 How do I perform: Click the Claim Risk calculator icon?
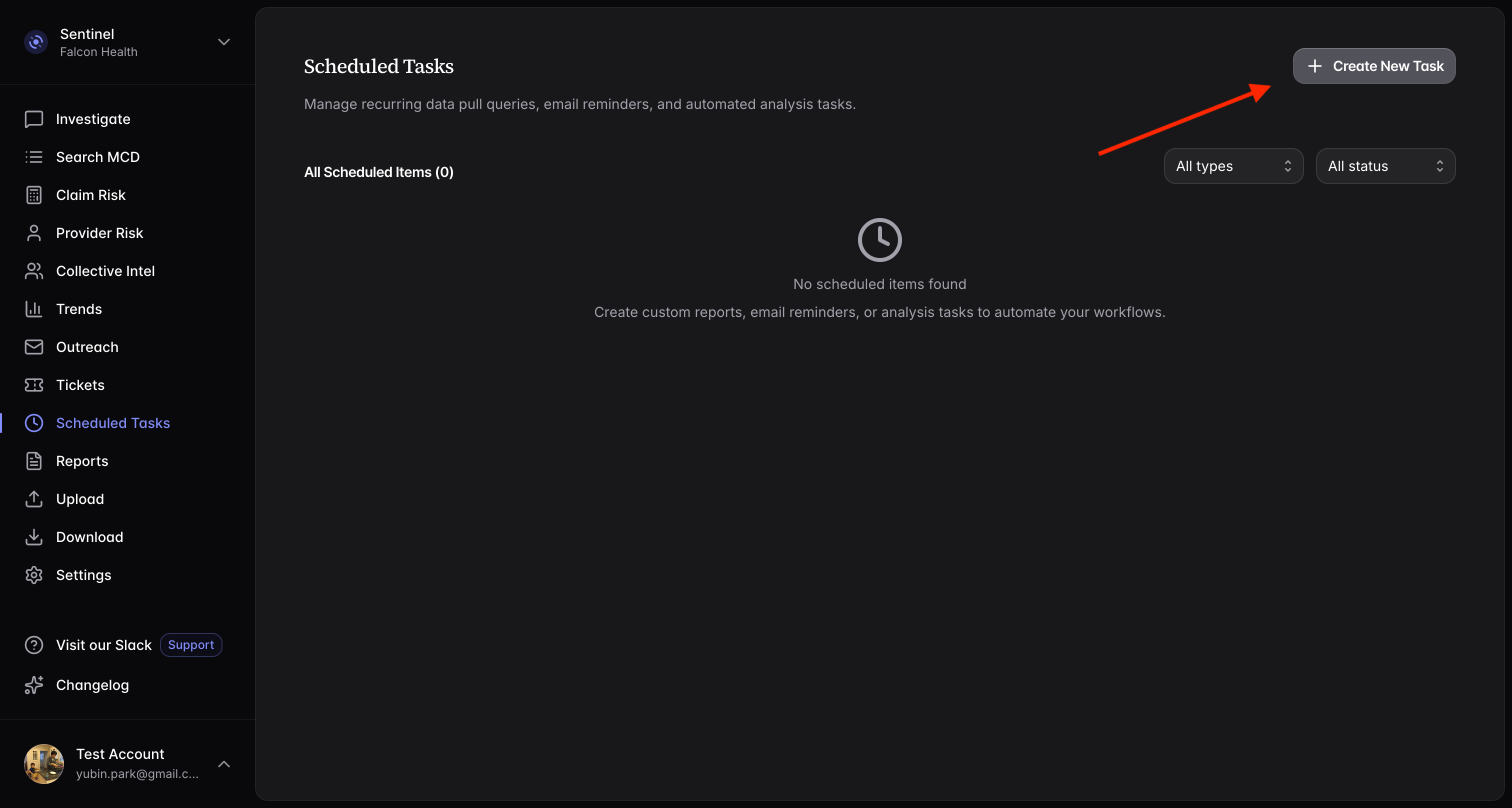click(33, 195)
